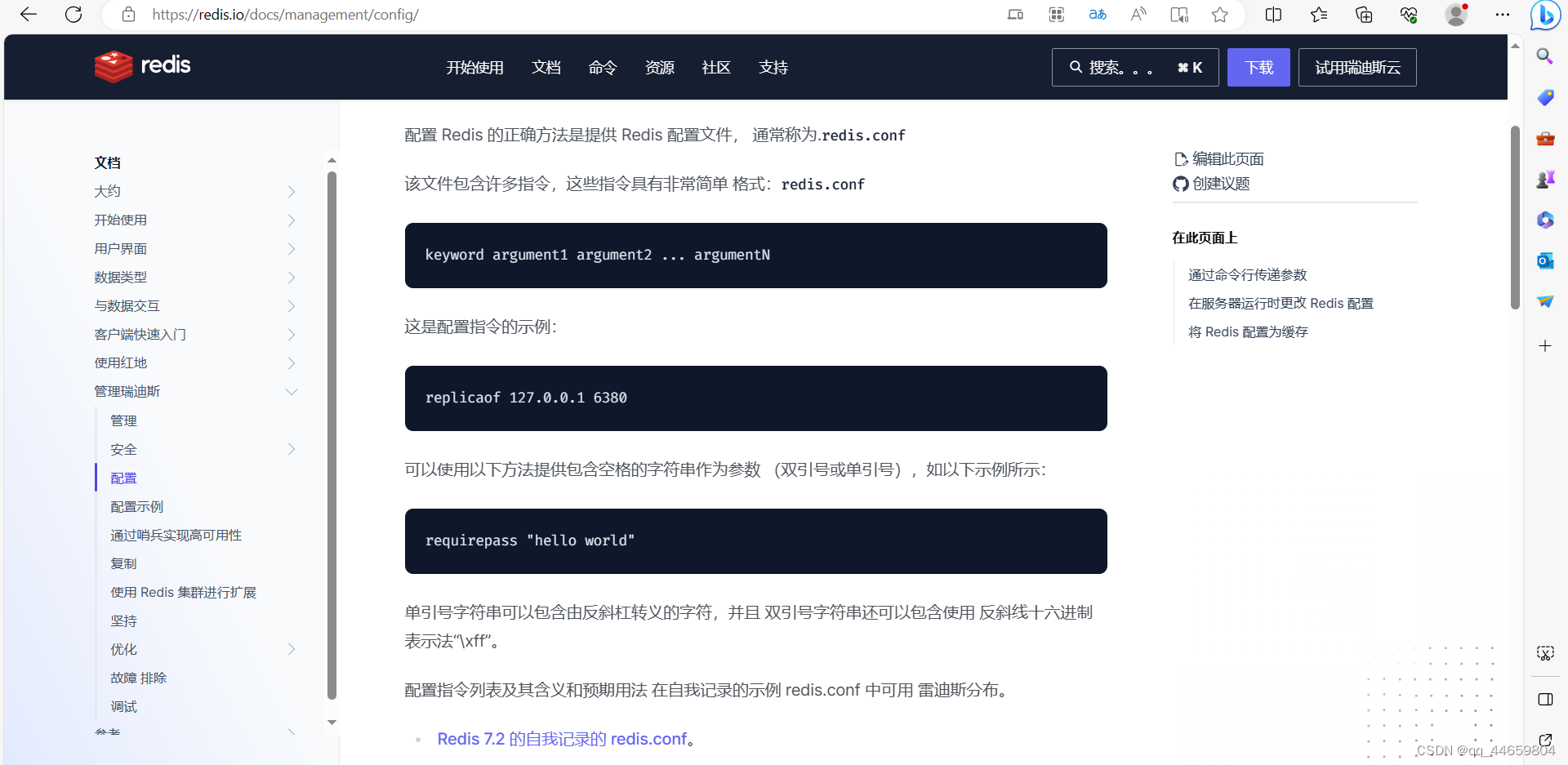
Task: View site information via the lock icon
Action: click(x=128, y=15)
